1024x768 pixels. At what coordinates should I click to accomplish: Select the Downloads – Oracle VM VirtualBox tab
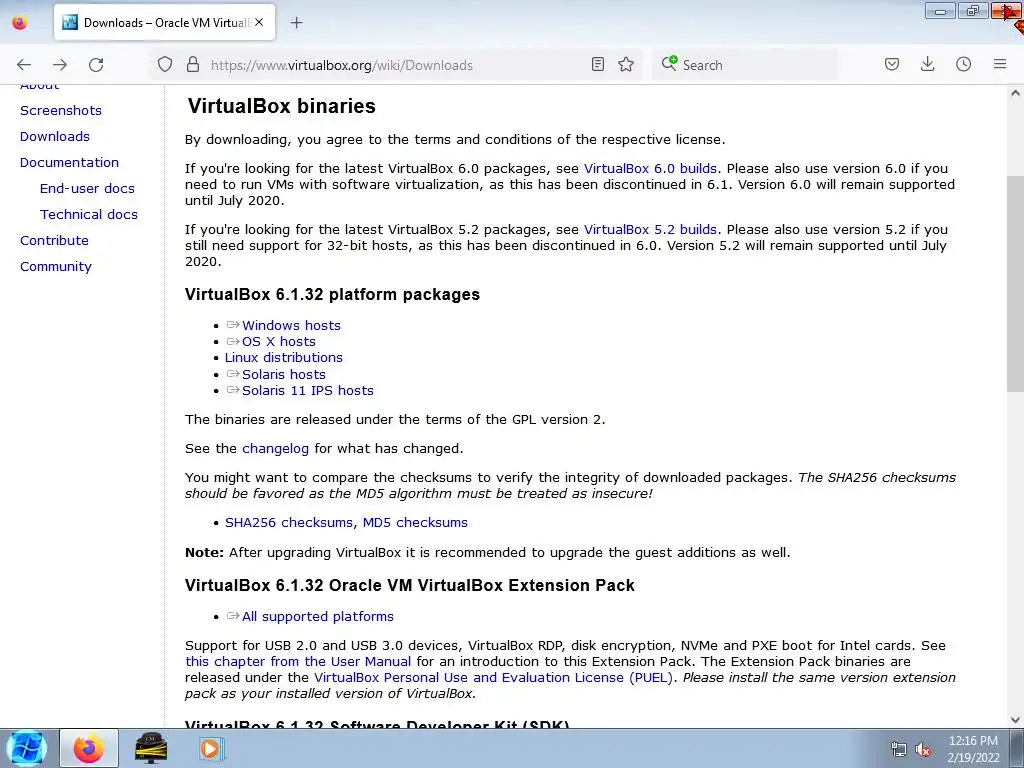point(165,22)
